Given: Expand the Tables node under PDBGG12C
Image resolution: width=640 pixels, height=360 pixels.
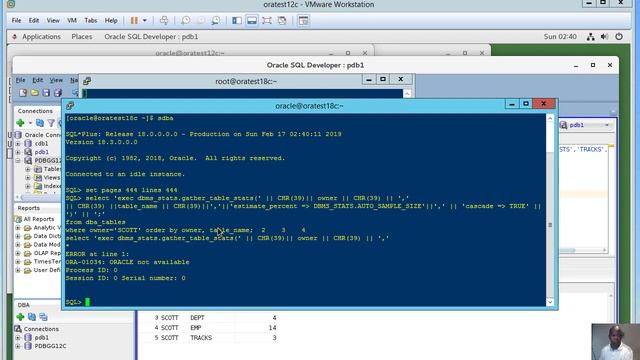Looking at the screenshot, I should (28, 169).
